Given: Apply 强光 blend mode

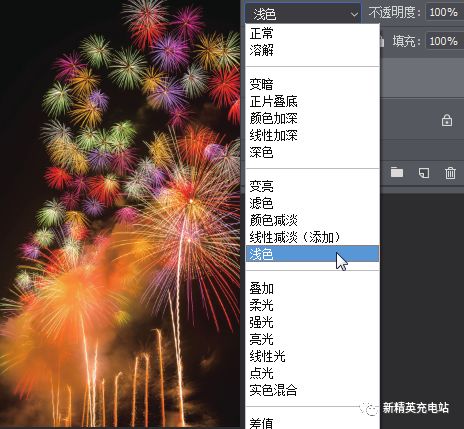Looking at the screenshot, I should 312,322.
